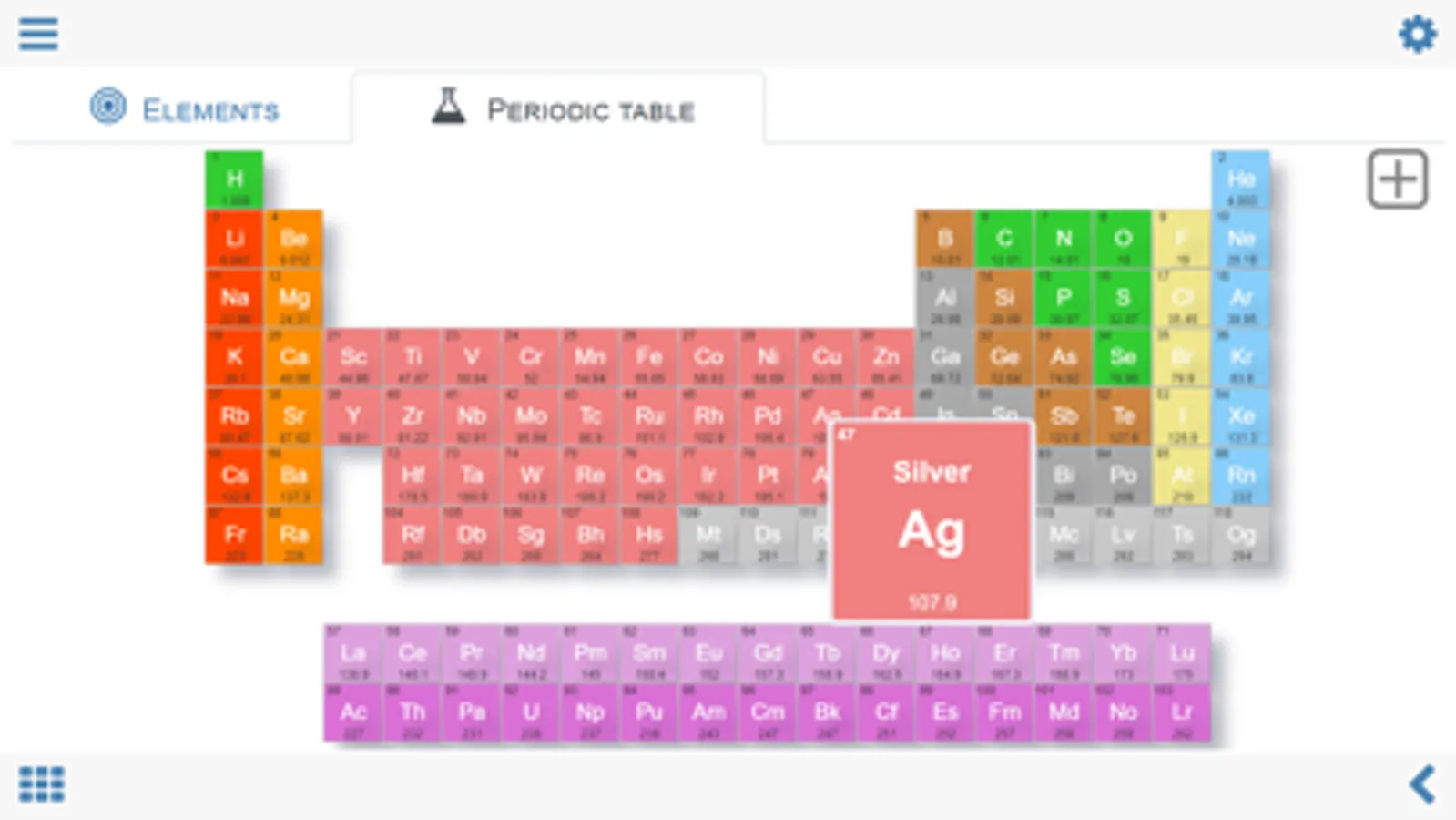Choose the Carbon element tile
The height and width of the screenshot is (820, 1456).
point(1003,240)
